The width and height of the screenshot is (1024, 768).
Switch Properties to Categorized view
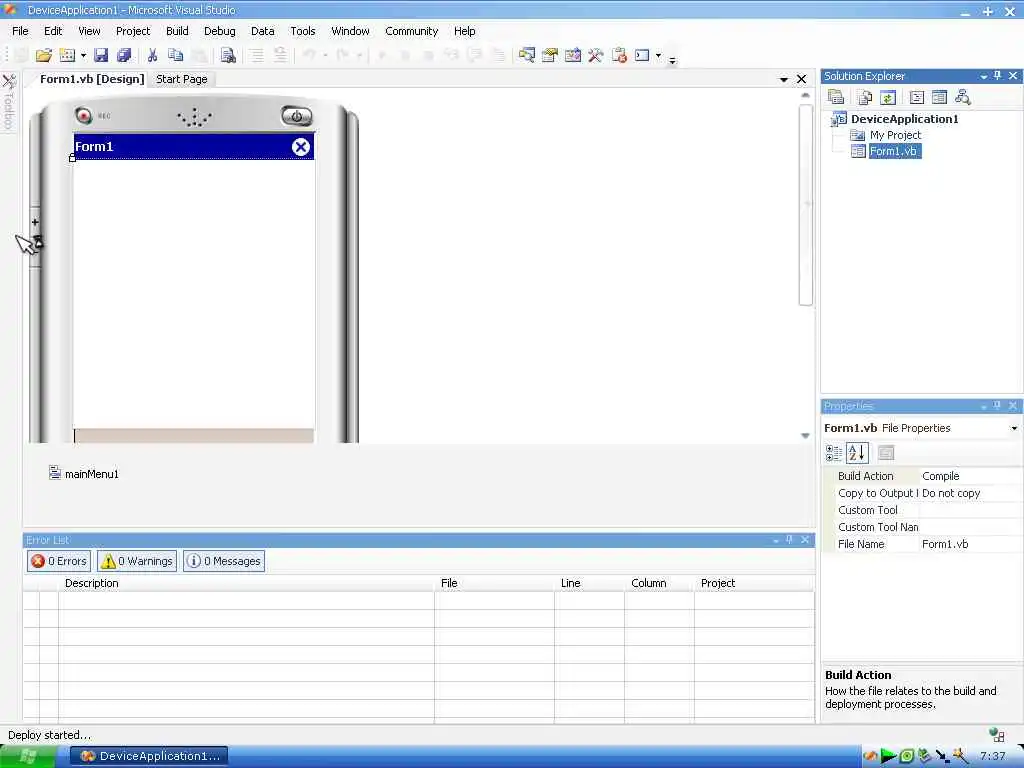[x=834, y=453]
